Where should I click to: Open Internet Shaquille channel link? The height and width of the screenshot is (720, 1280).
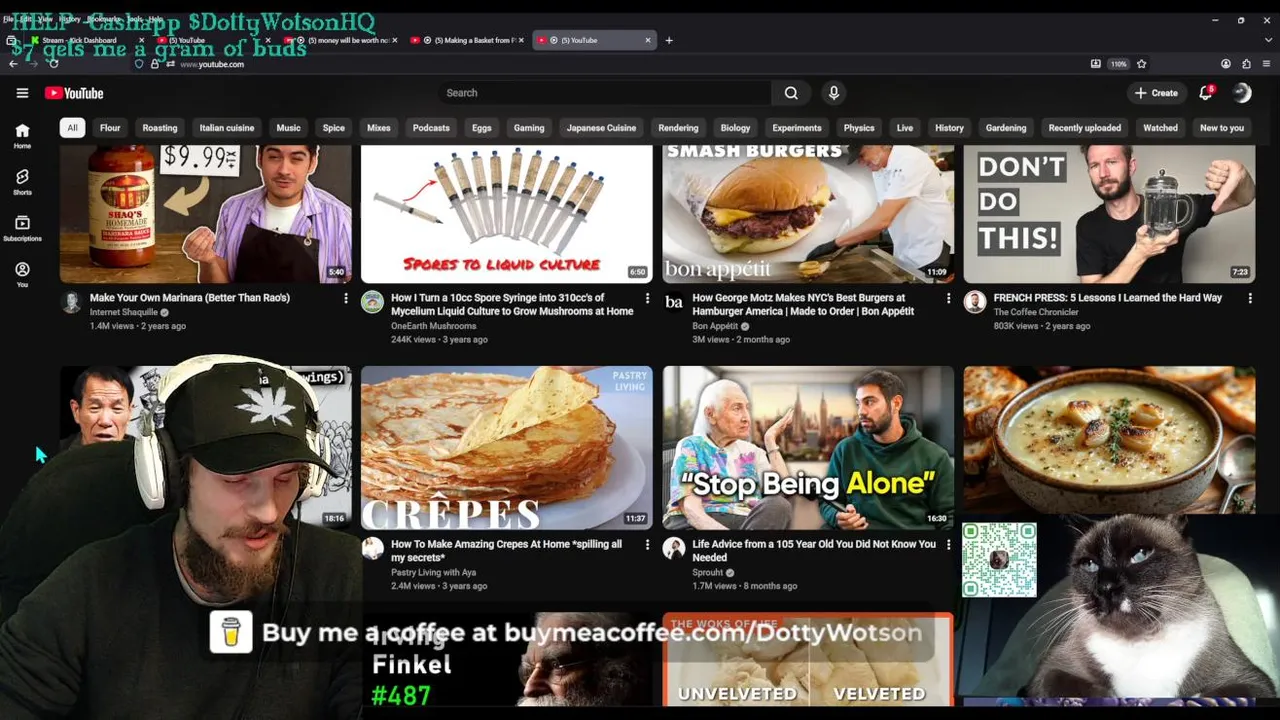[x=124, y=312]
